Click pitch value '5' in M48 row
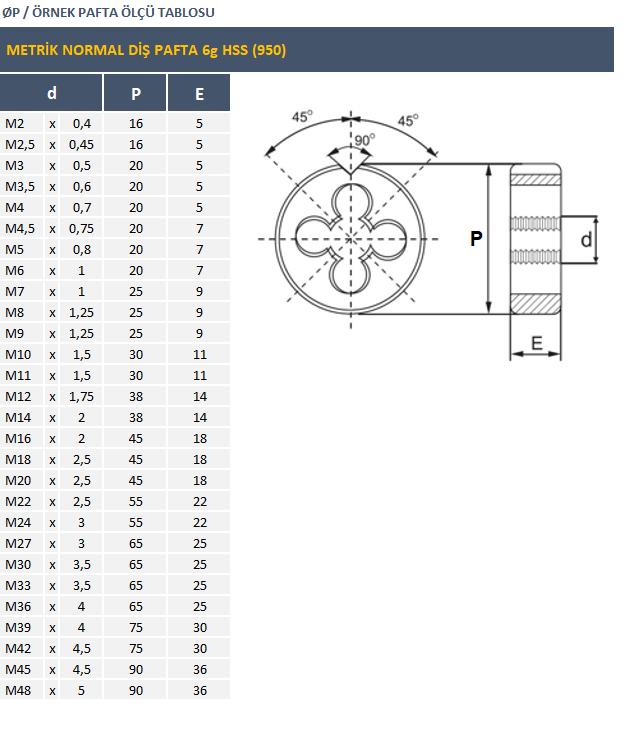Viewport: 624px width, 731px height. (x=82, y=690)
